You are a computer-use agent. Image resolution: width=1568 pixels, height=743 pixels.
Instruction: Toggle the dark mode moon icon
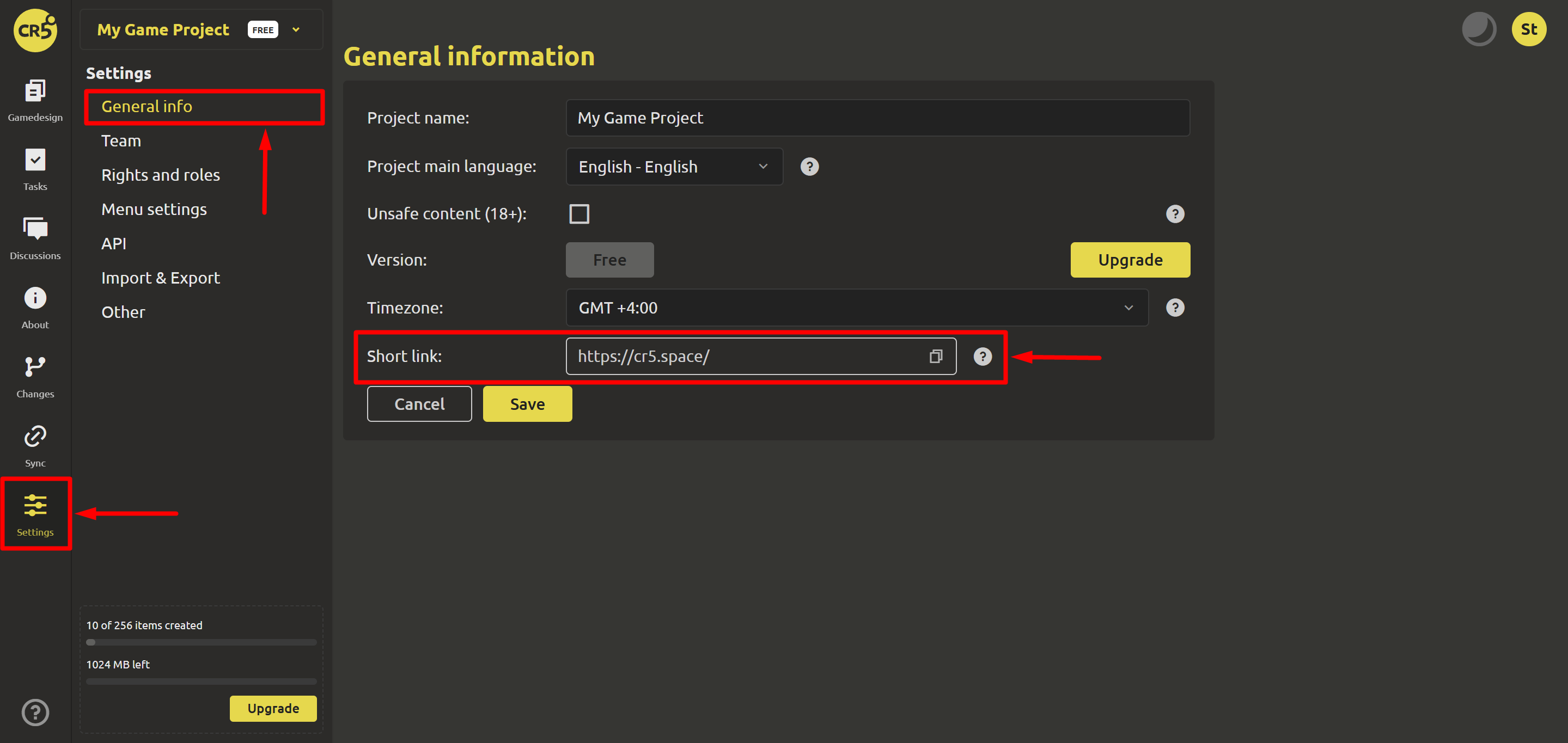[1479, 29]
